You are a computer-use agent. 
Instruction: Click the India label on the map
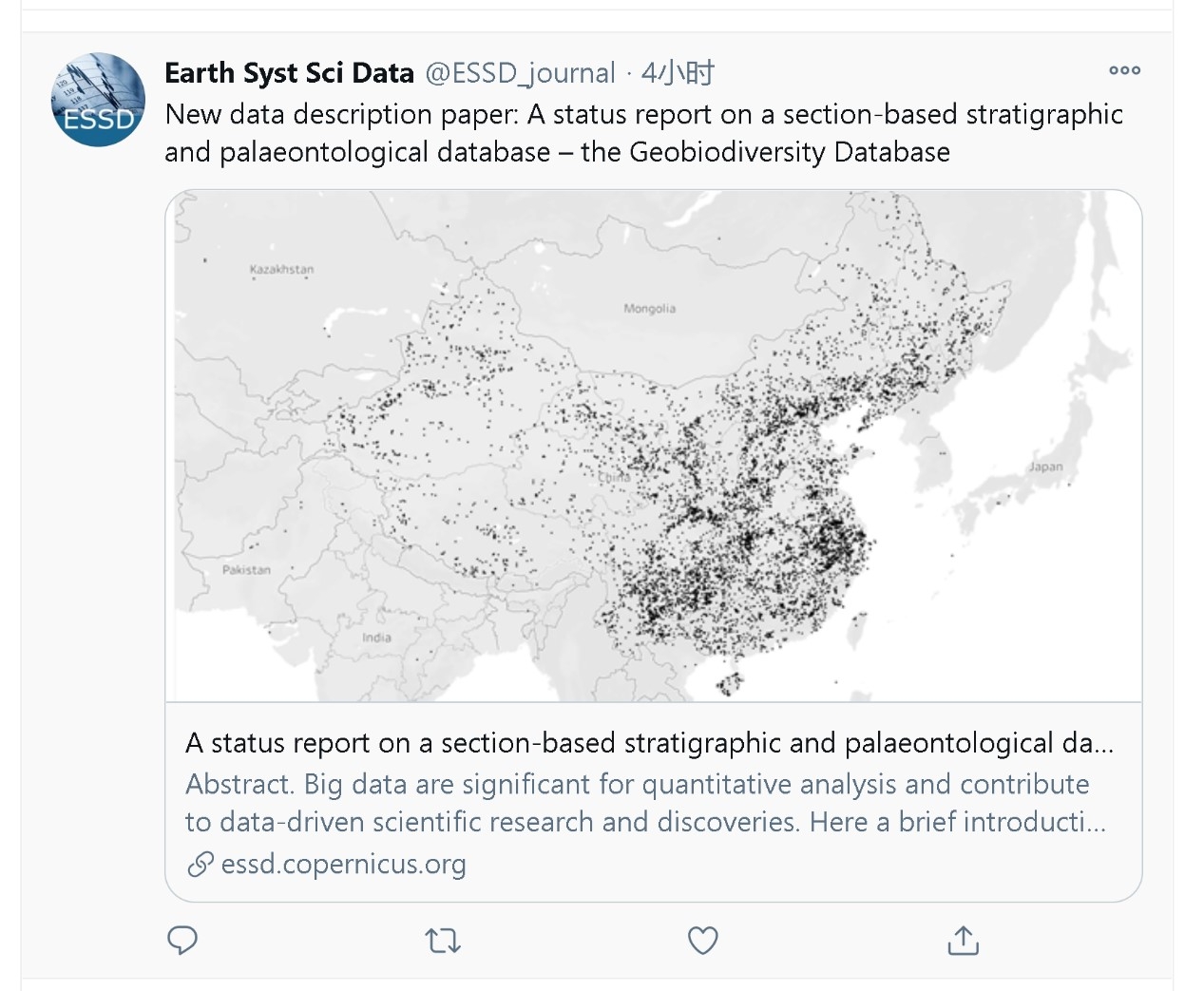(x=376, y=638)
